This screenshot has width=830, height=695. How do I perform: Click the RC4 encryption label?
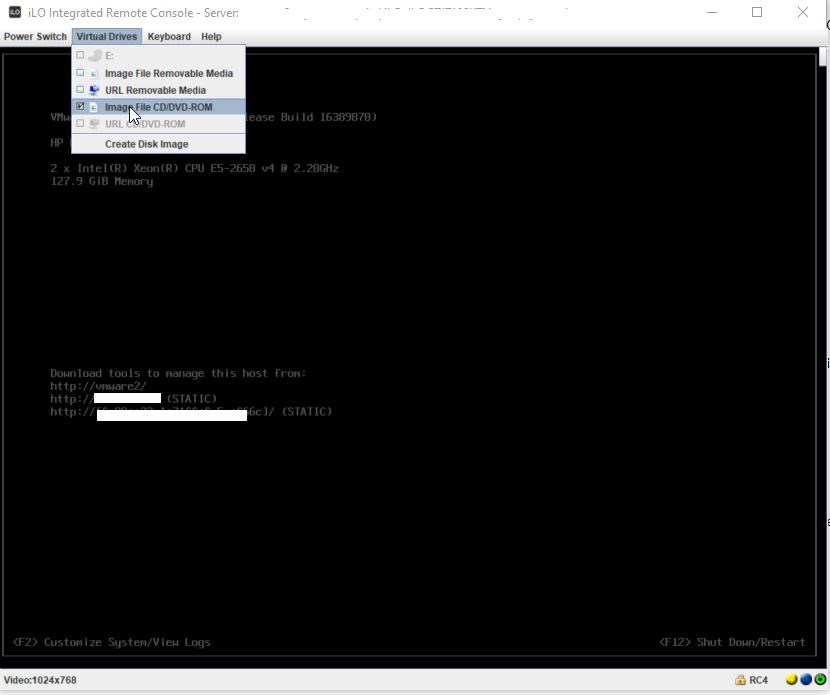(x=759, y=680)
